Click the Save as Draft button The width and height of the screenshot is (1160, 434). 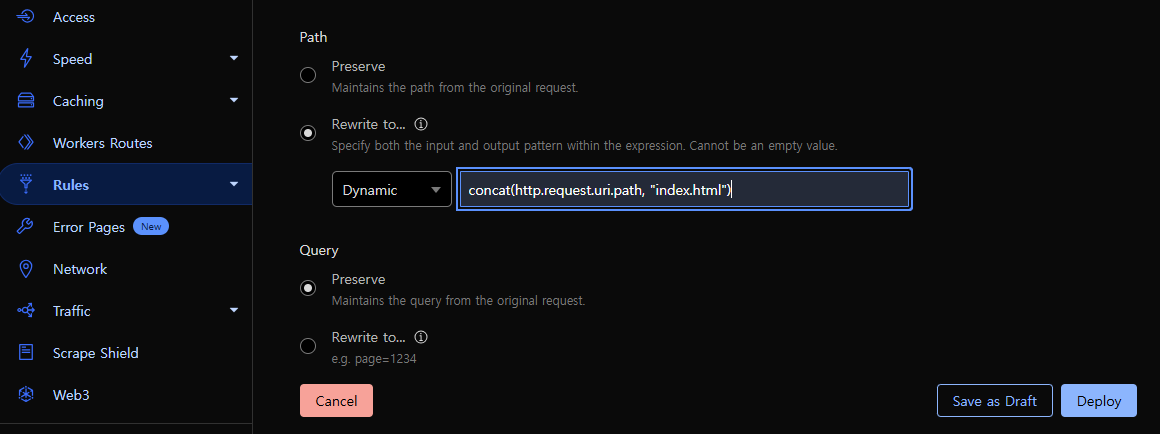click(994, 401)
